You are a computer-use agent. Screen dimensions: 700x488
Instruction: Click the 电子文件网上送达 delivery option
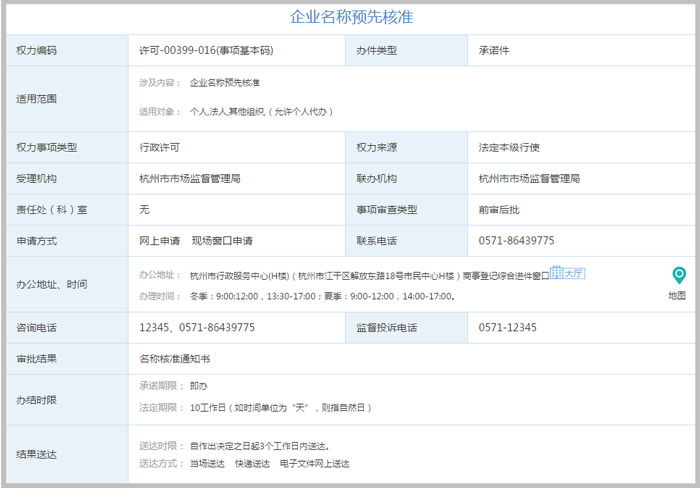point(314,464)
